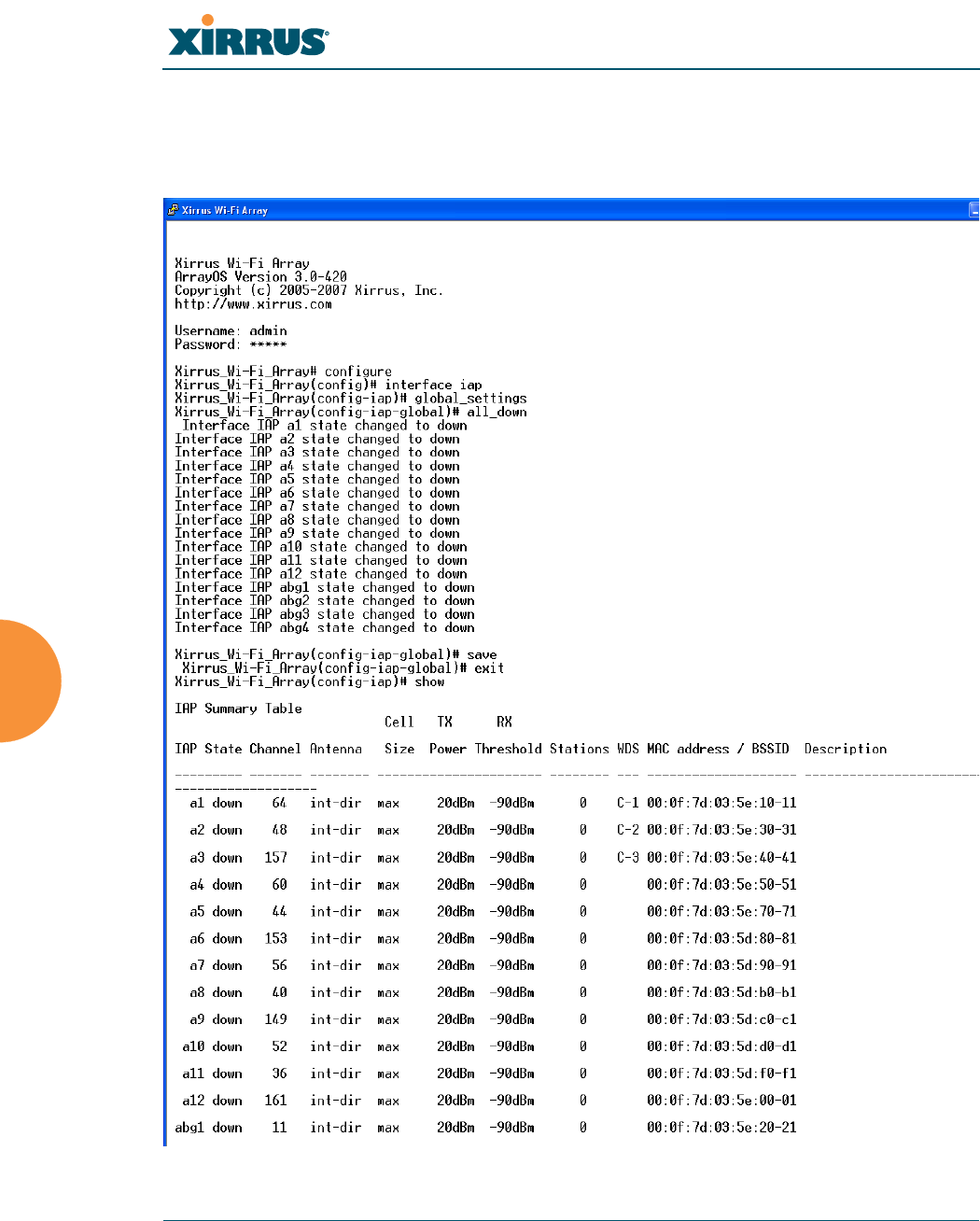This screenshot has width=980, height=1221.
Task: Click MAC address 00:0f:7d:03:5d:d0-d1
Action: click(721, 1047)
